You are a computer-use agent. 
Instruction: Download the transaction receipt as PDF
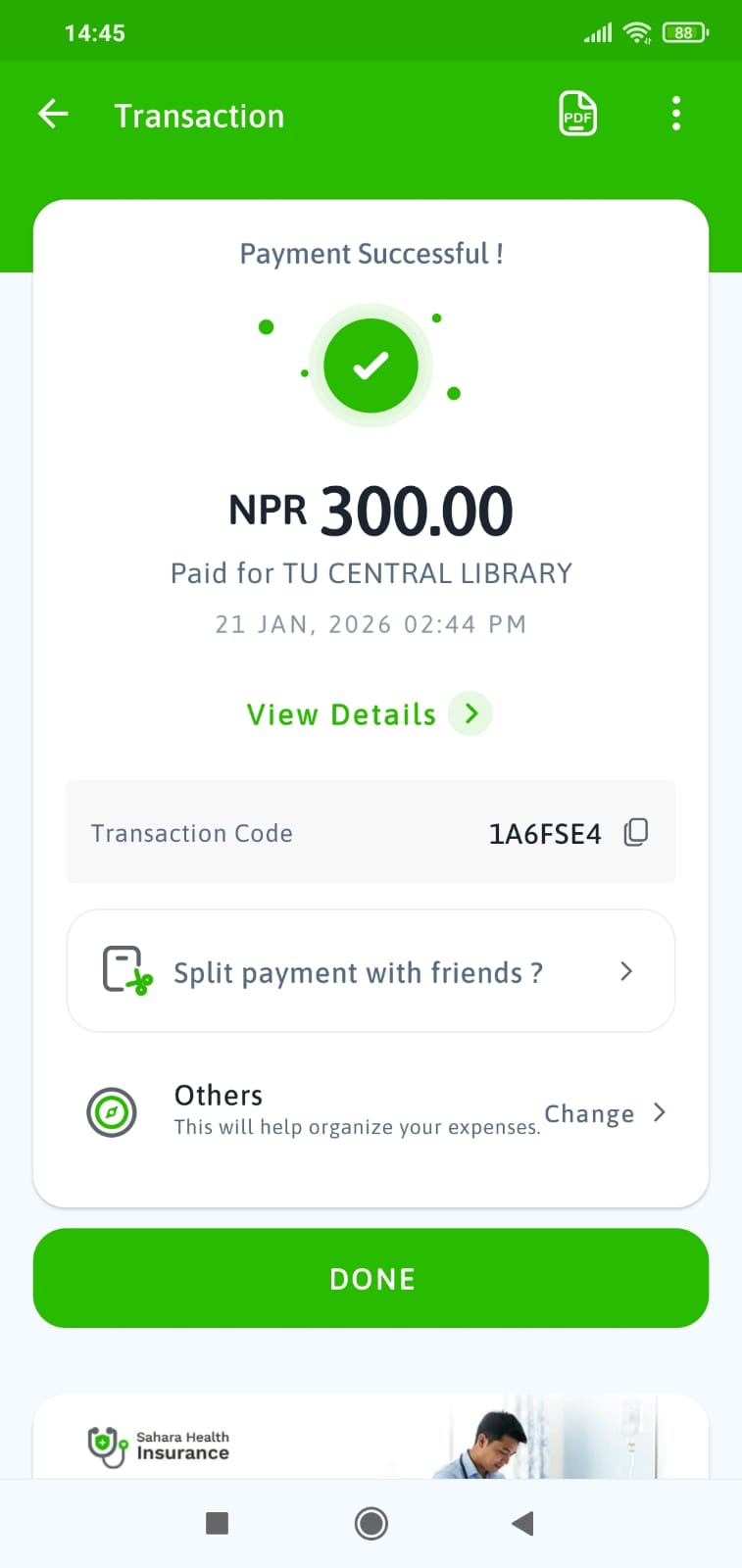coord(577,114)
